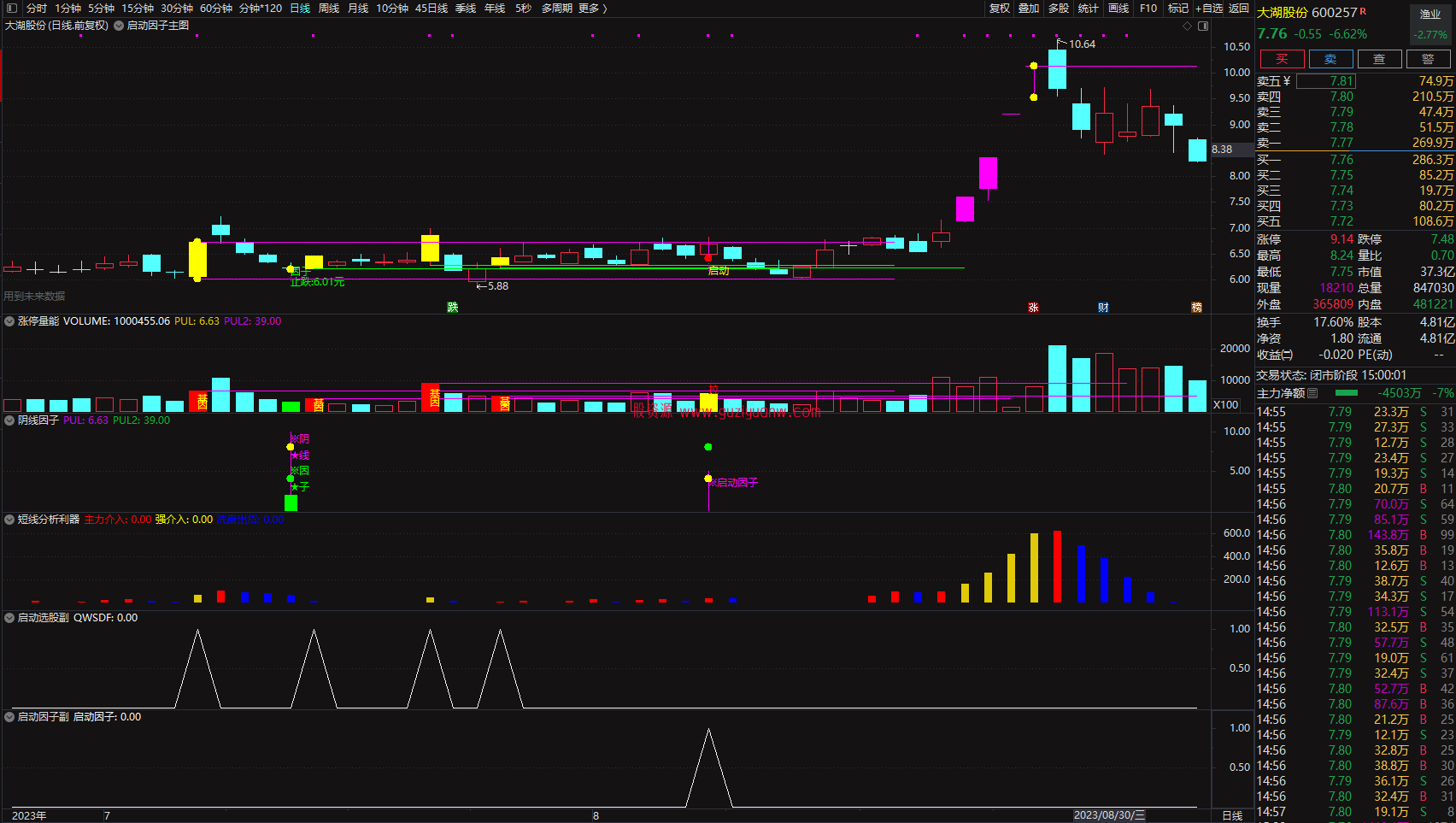Switch to the 周线 weekly period tab
The height and width of the screenshot is (823, 1456).
(329, 8)
